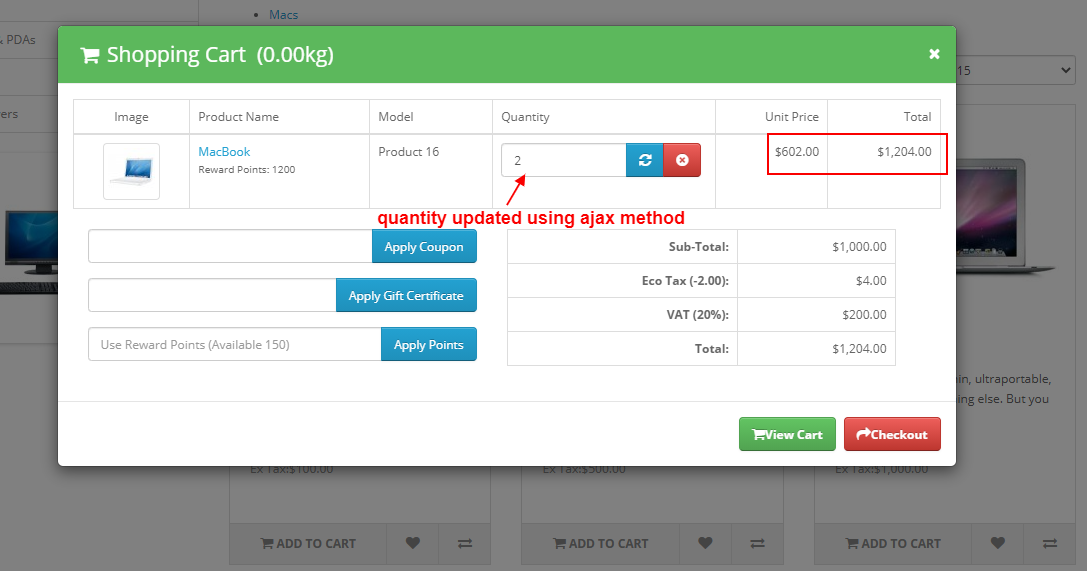Click compare arrows icon on middle product card
Image resolution: width=1087 pixels, height=571 pixels.
click(x=758, y=543)
